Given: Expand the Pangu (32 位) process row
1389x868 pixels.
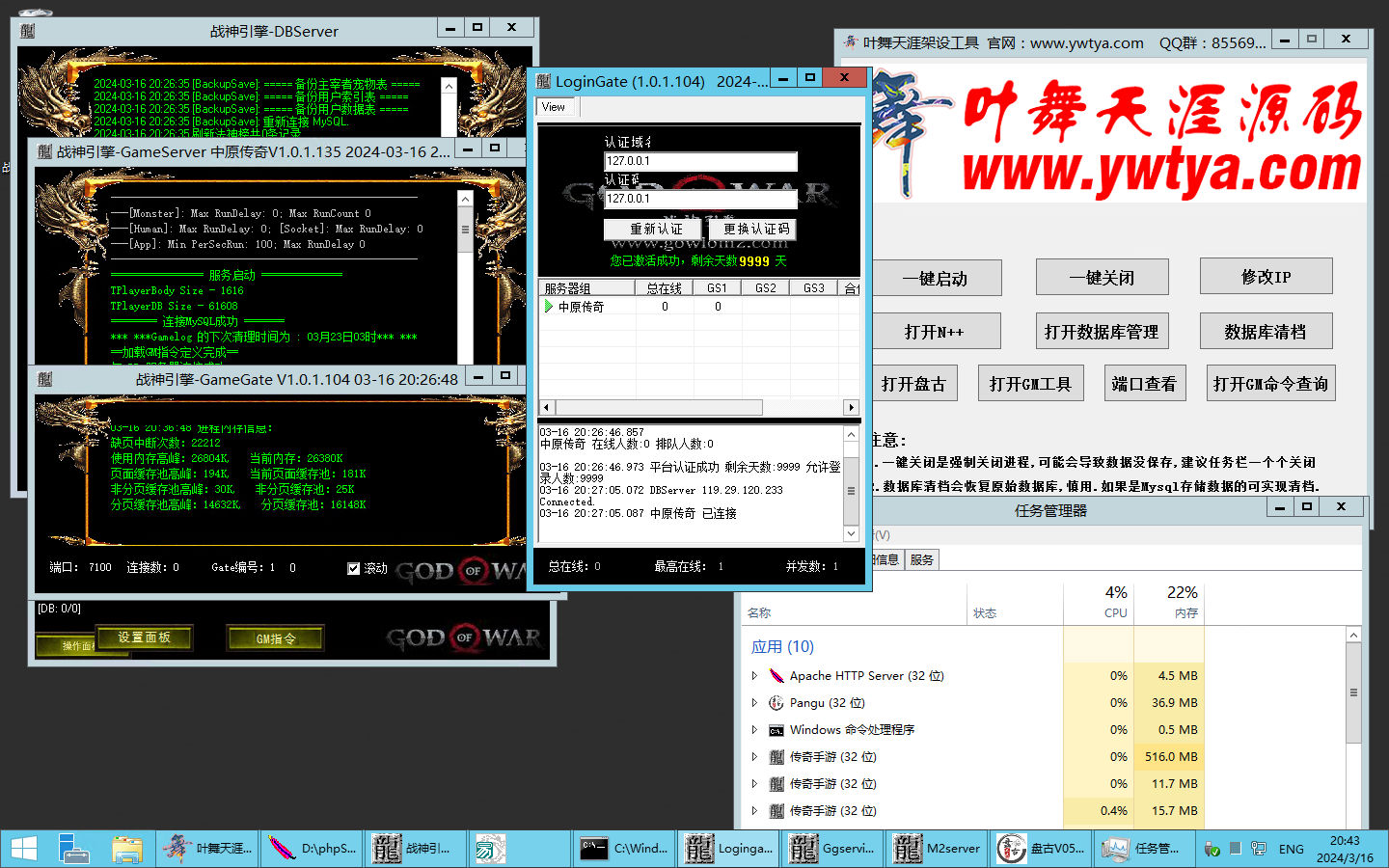Looking at the screenshot, I should click(x=754, y=703).
